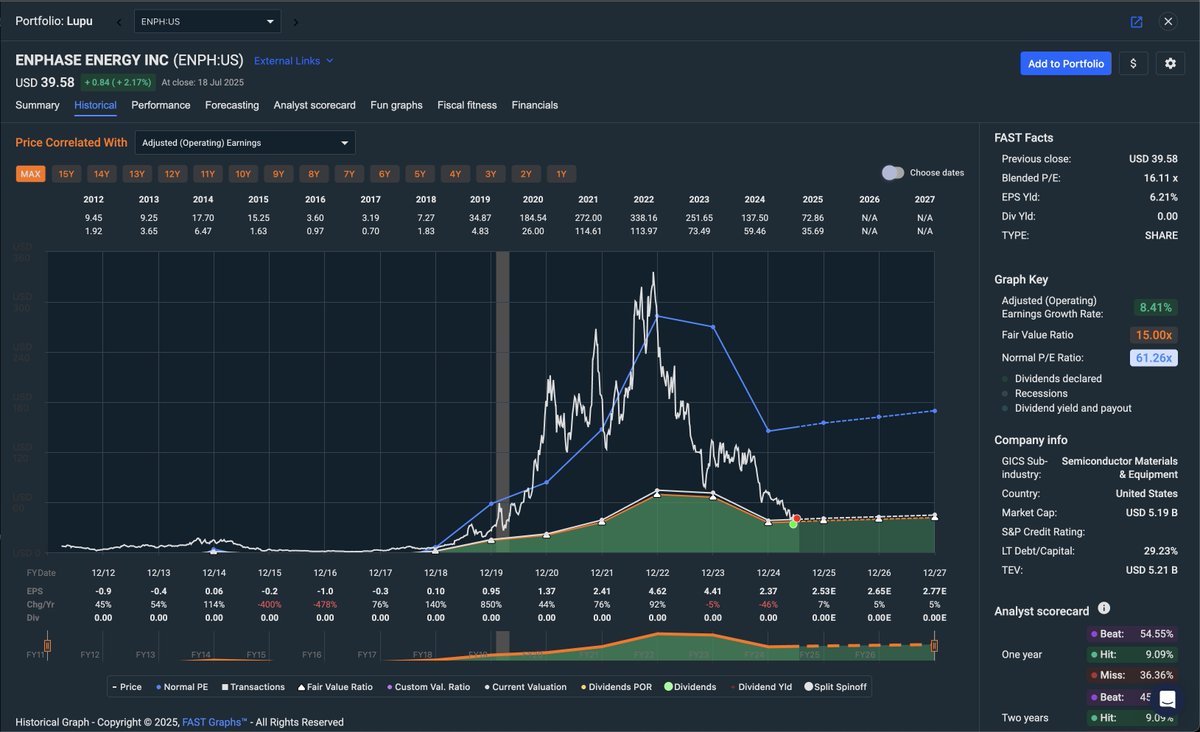
Task: Select MAX time range
Action: click(x=30, y=174)
